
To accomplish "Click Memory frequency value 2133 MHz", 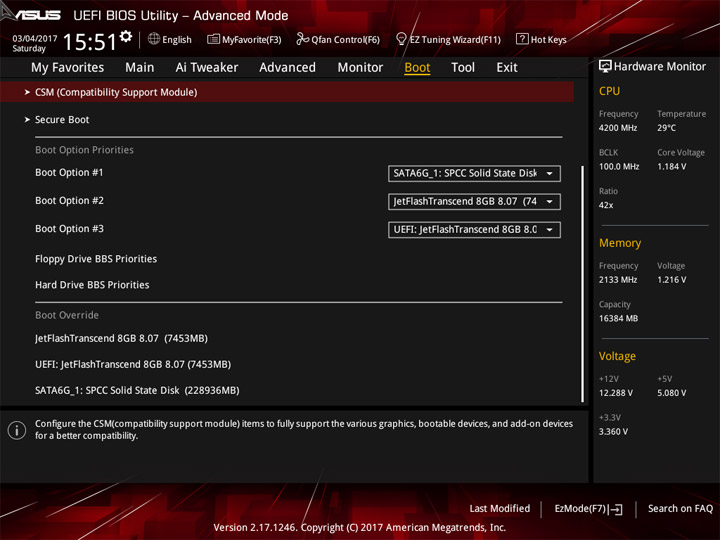I will pyautogui.click(x=618, y=280).
